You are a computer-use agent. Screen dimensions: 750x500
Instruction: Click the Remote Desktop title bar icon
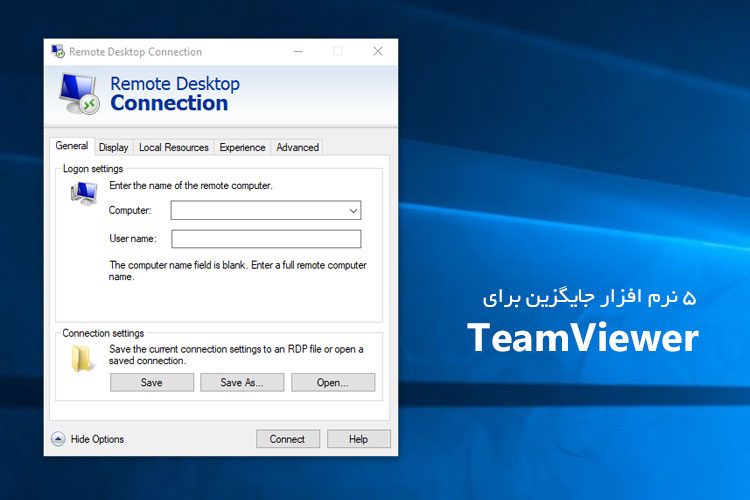(58, 51)
